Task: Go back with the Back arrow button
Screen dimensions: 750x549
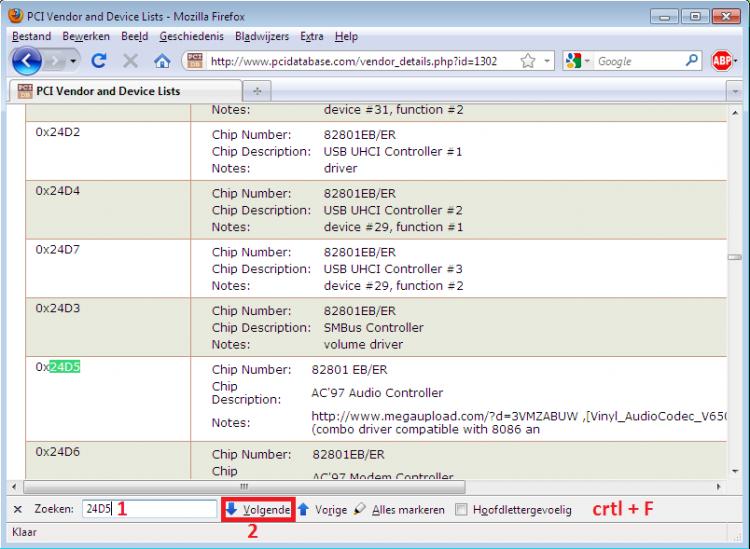Action: click(x=26, y=61)
